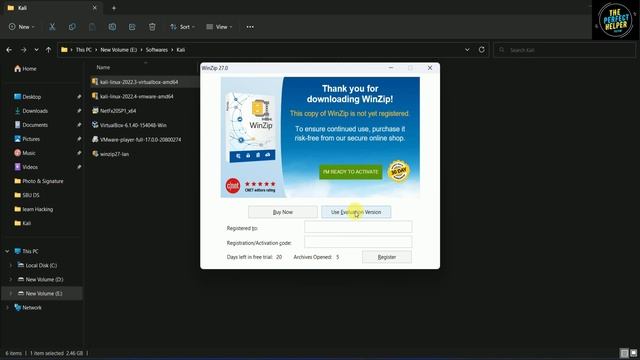This screenshot has width=640, height=360.
Task: Click New Volume (E:) in breadcrumb
Action: coord(119,50)
